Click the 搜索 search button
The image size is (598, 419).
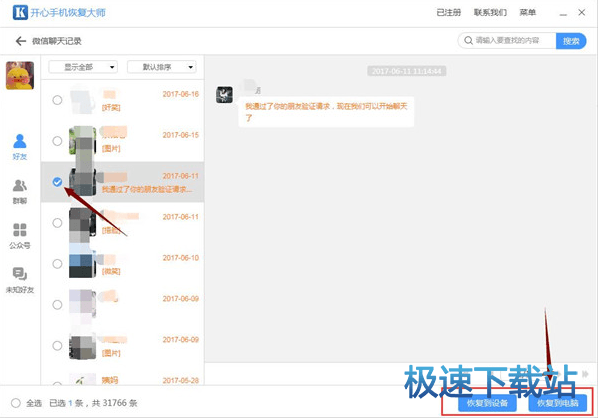click(571, 41)
